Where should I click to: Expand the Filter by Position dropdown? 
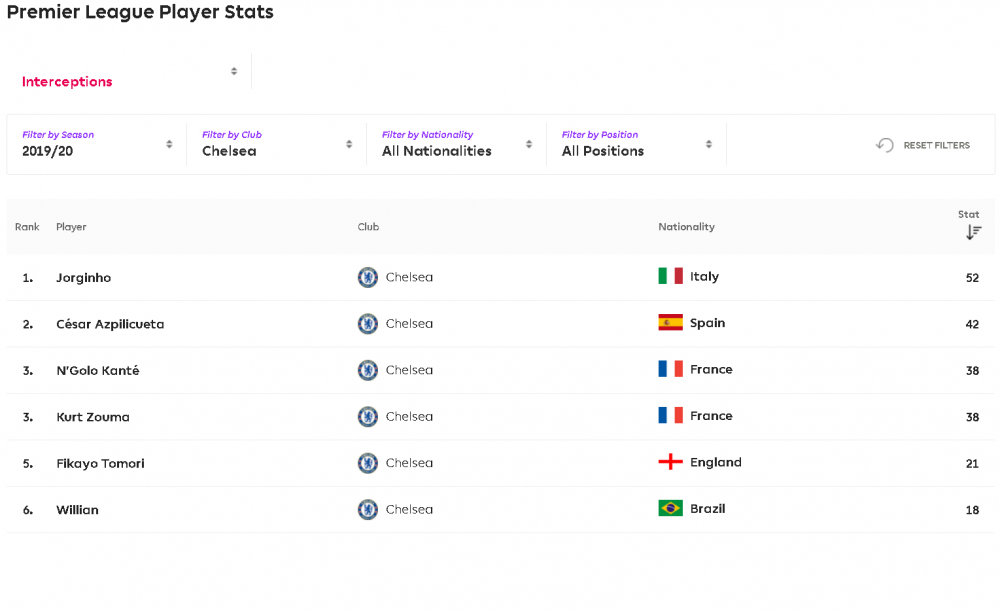636,144
